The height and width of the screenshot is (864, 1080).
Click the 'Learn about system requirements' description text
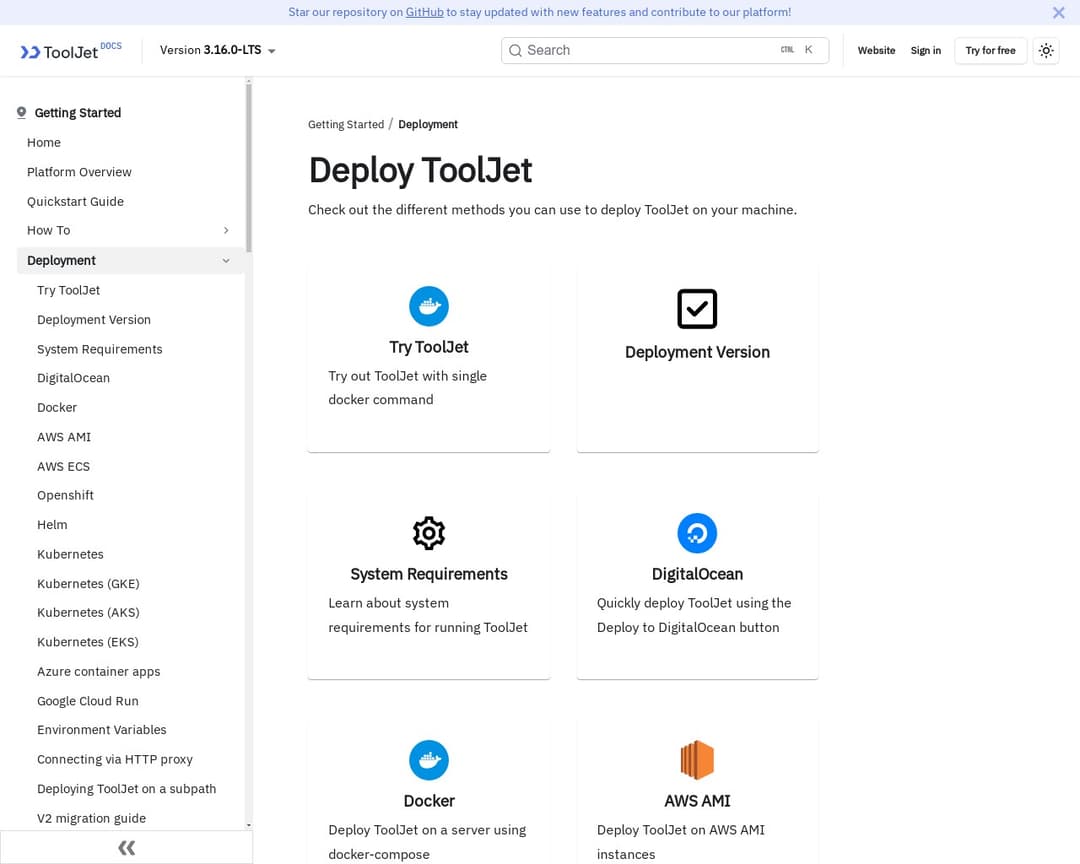click(428, 615)
